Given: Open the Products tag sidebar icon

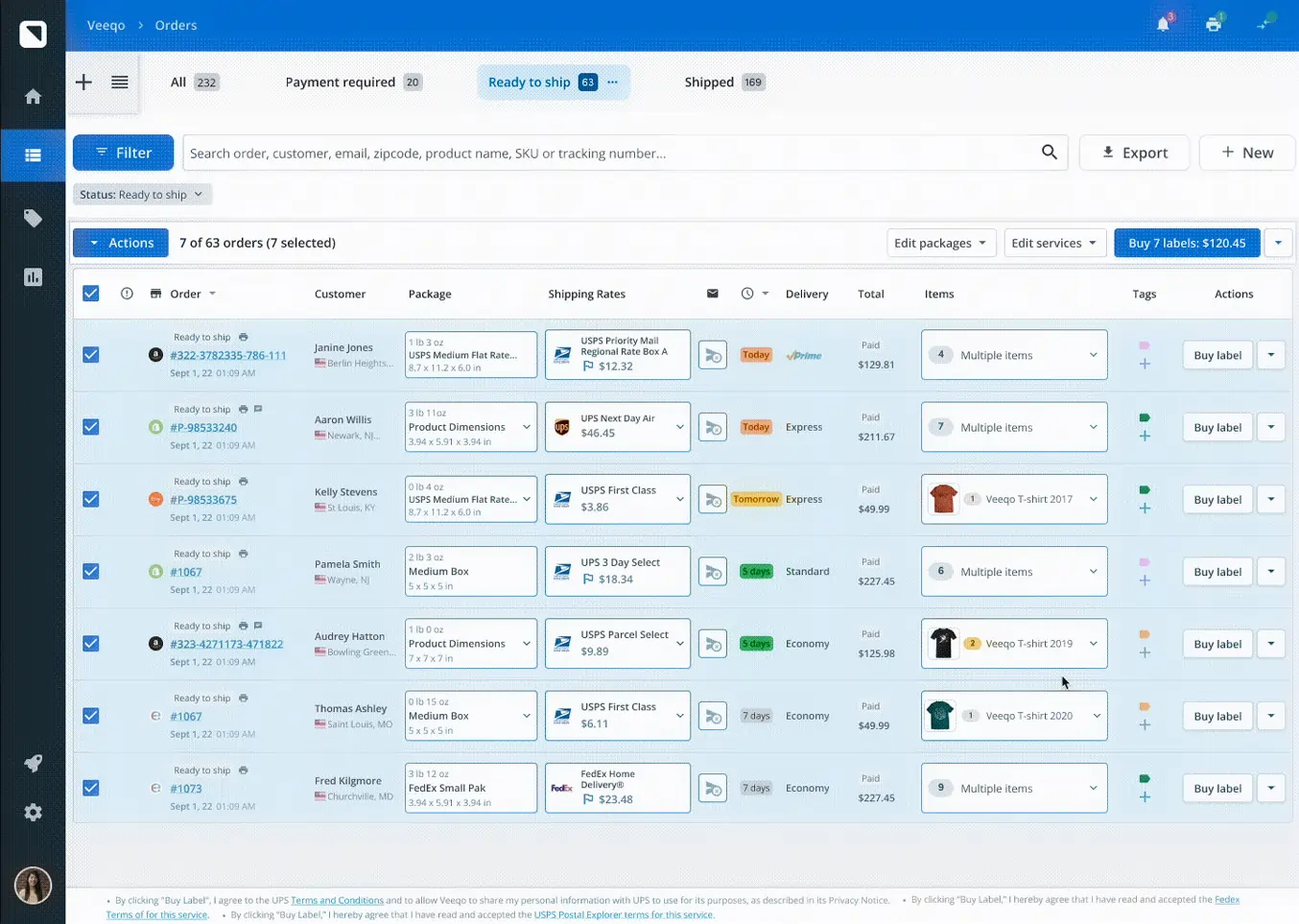Looking at the screenshot, I should (x=33, y=218).
